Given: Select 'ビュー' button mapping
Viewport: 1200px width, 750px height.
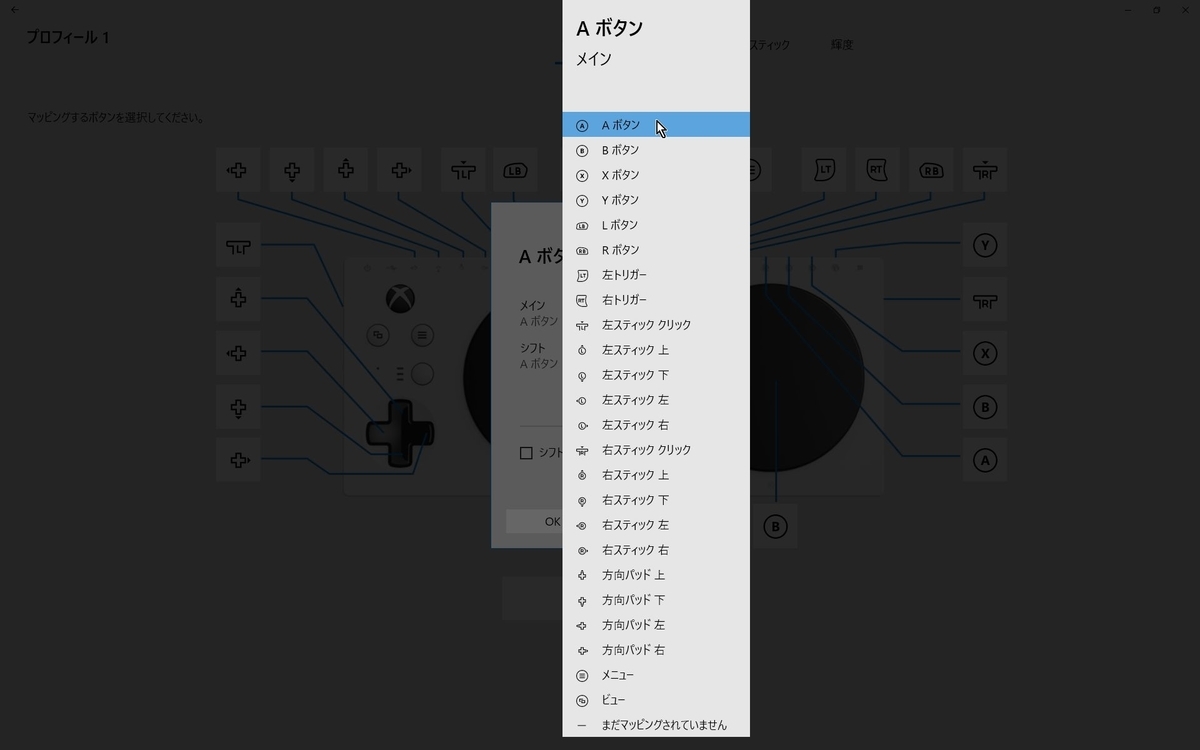Looking at the screenshot, I should pyautogui.click(x=656, y=700).
